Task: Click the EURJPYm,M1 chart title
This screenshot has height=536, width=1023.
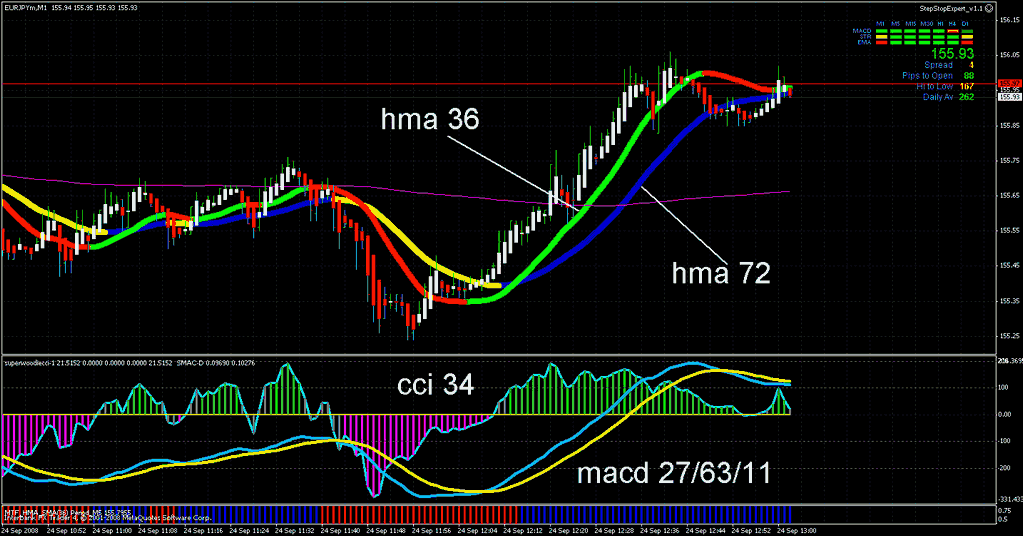Action: [24, 8]
